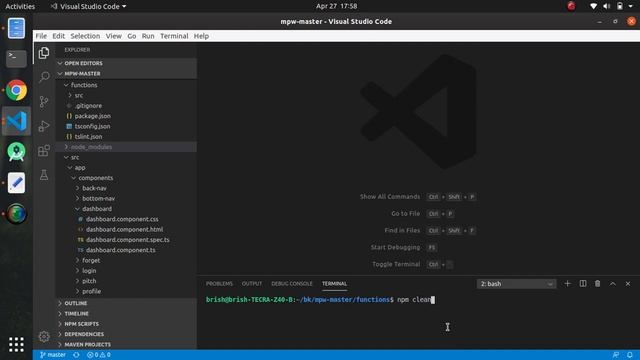Viewport: 640px width, 360px height.
Task: Open Visual Studio Code app menu in top bar
Action: [88, 6]
